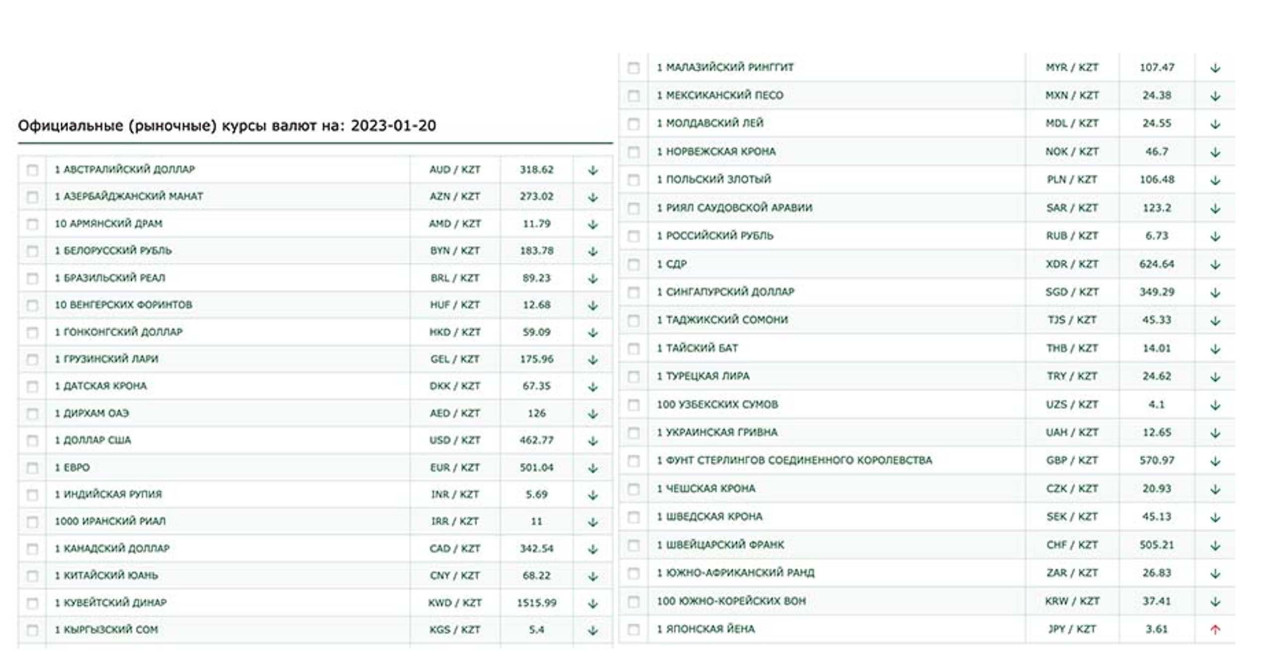Click the down arrow in the KWD / KZT row
The height and width of the screenshot is (660, 1280).
click(592, 604)
